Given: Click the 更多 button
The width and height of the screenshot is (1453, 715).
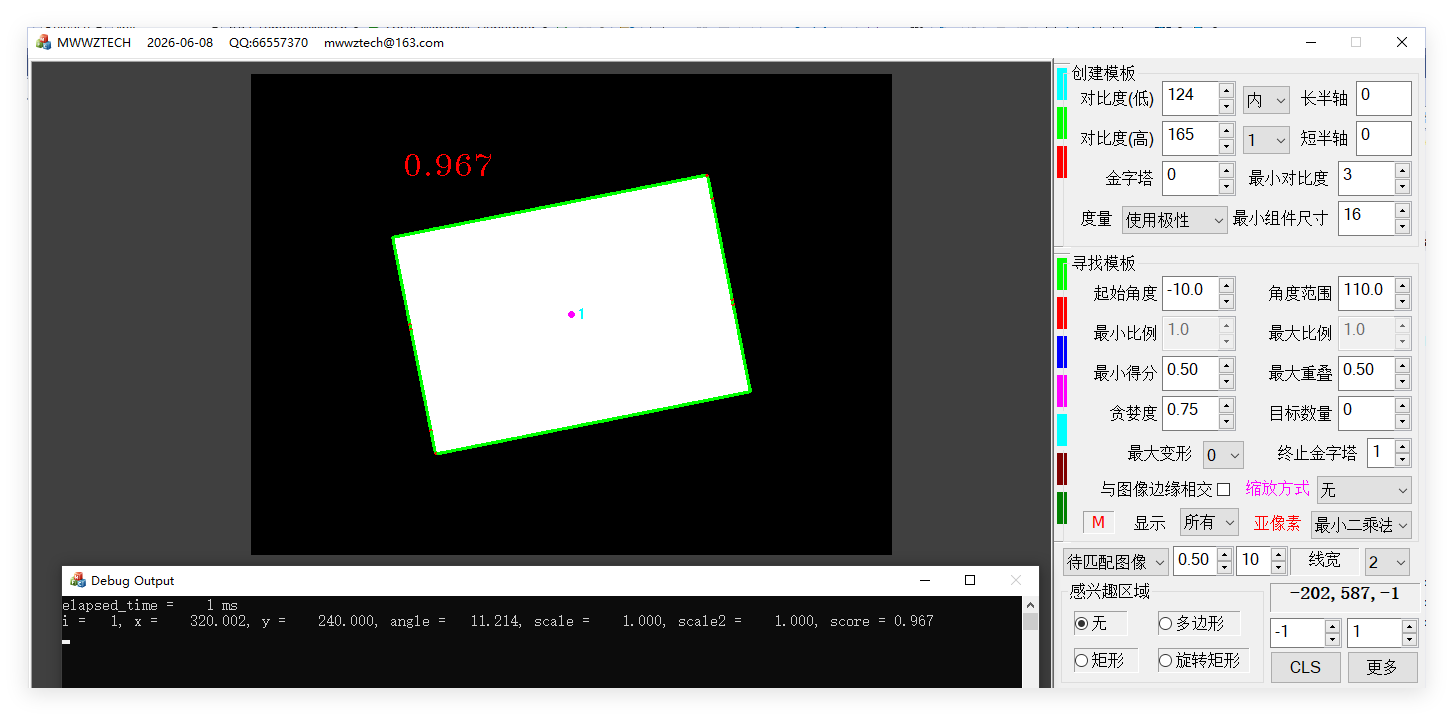Looking at the screenshot, I should [1382, 667].
